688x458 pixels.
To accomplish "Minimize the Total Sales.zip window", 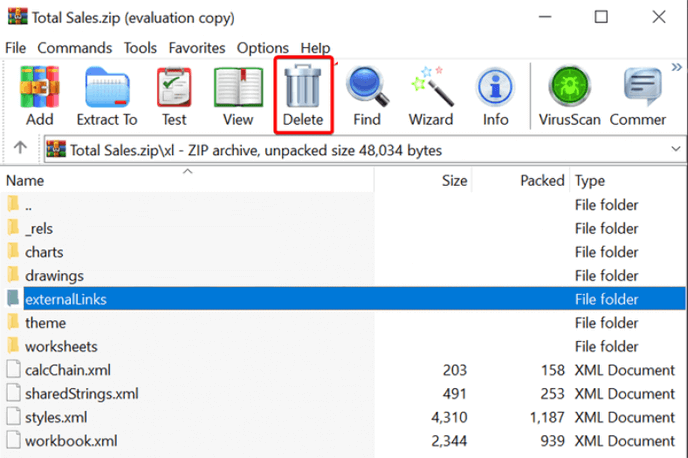I will coord(545,17).
